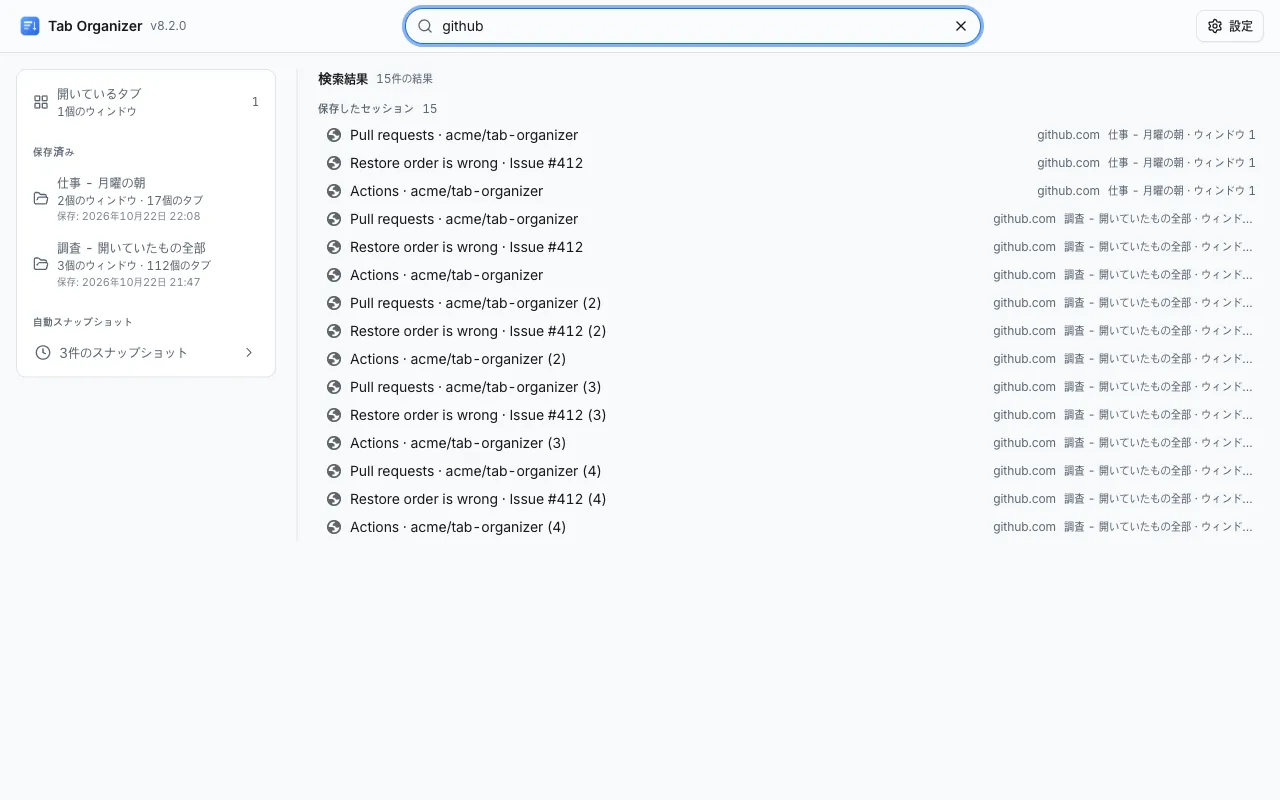Click globe icon of Restore order is wrong (2)
The image size is (1280, 800).
click(x=334, y=331)
